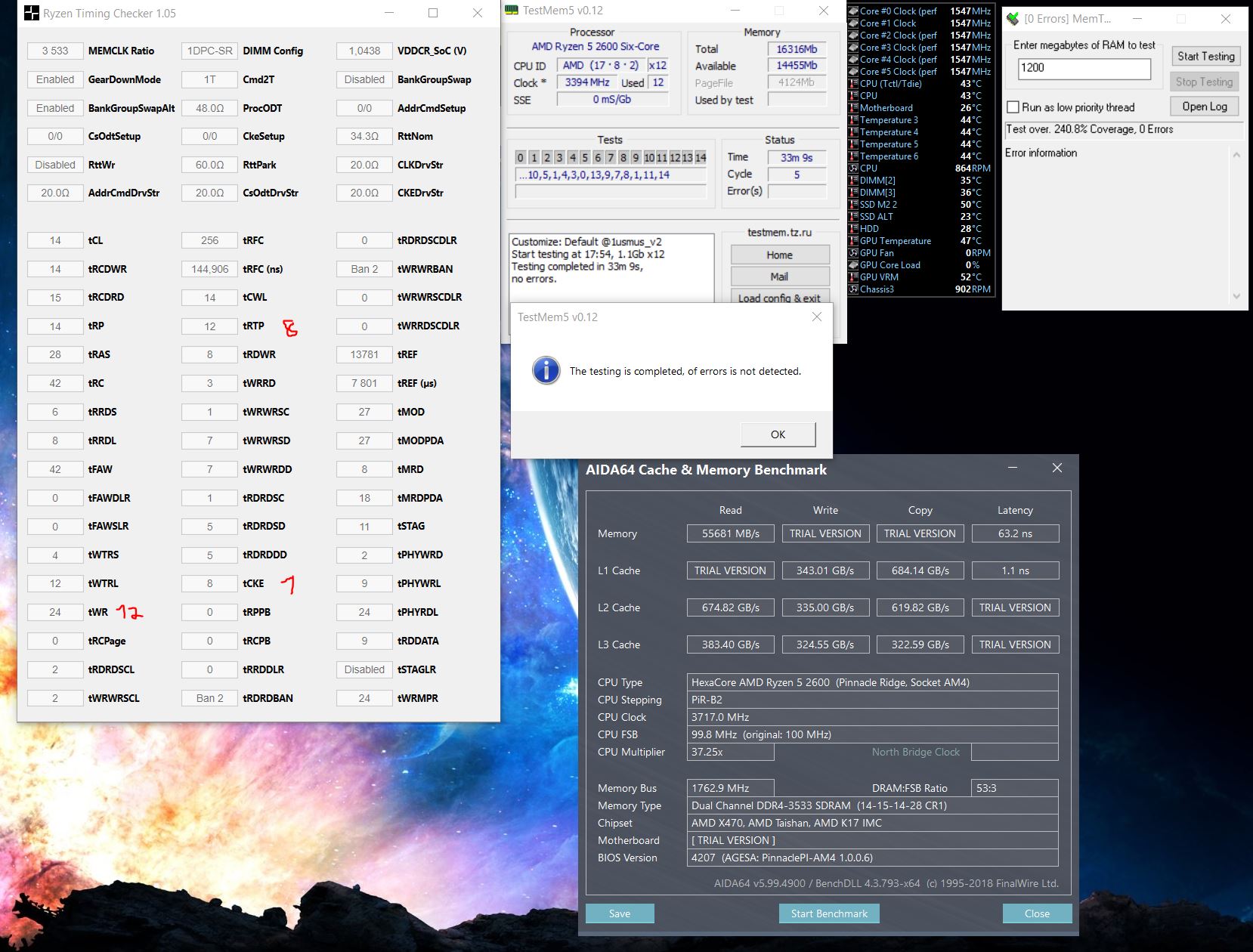
Task: Save the AIDA64 benchmark results
Action: coord(620,913)
